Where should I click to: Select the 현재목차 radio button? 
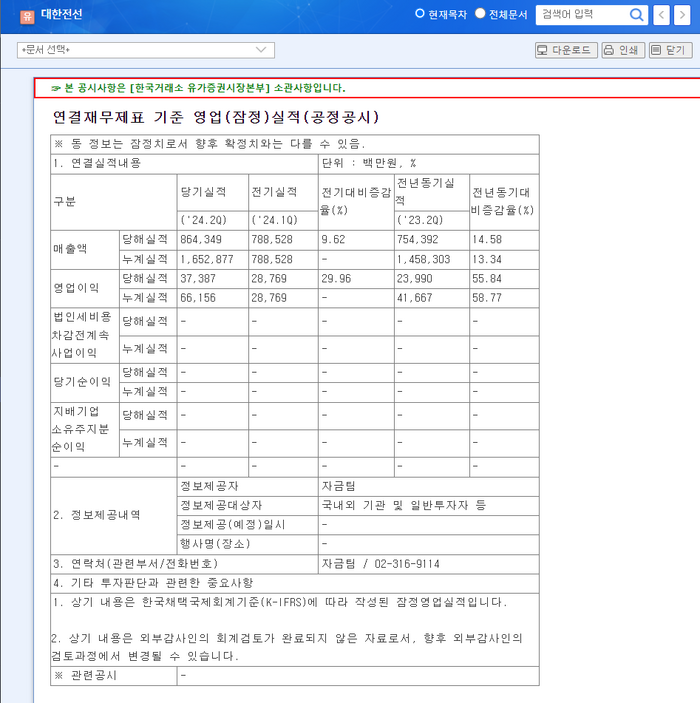[x=420, y=13]
